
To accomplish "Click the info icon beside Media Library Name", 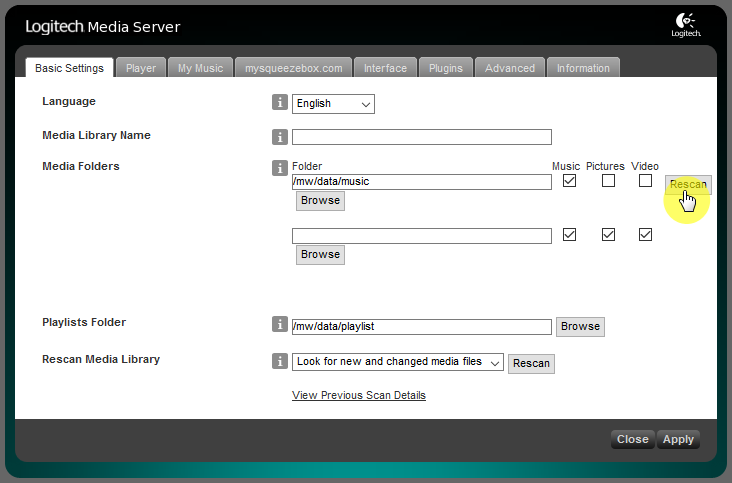I will tap(280, 137).
